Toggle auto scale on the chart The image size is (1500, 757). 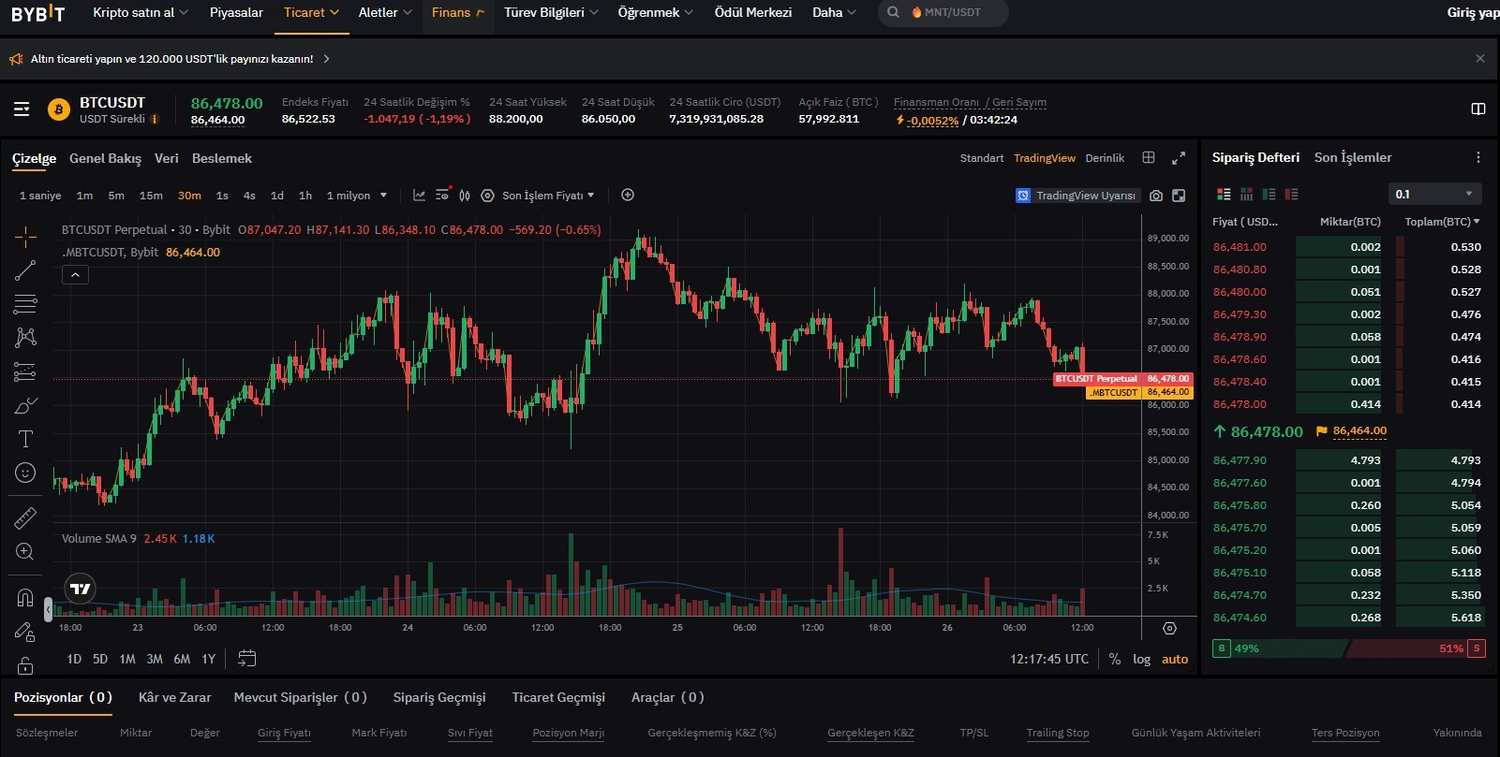pos(1175,659)
